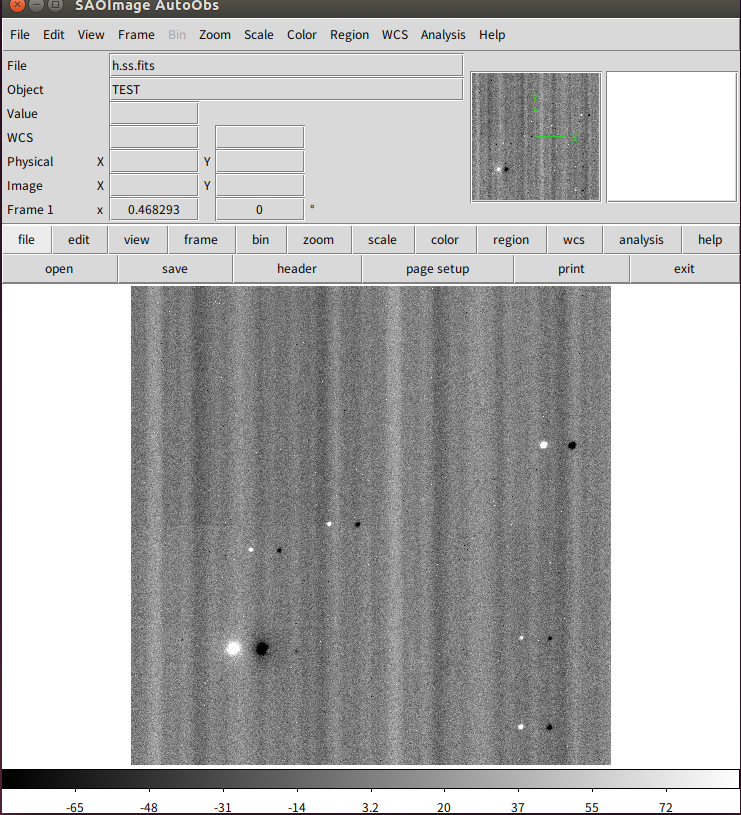Click the empty Value field
This screenshot has width=741, height=815.
coord(154,113)
